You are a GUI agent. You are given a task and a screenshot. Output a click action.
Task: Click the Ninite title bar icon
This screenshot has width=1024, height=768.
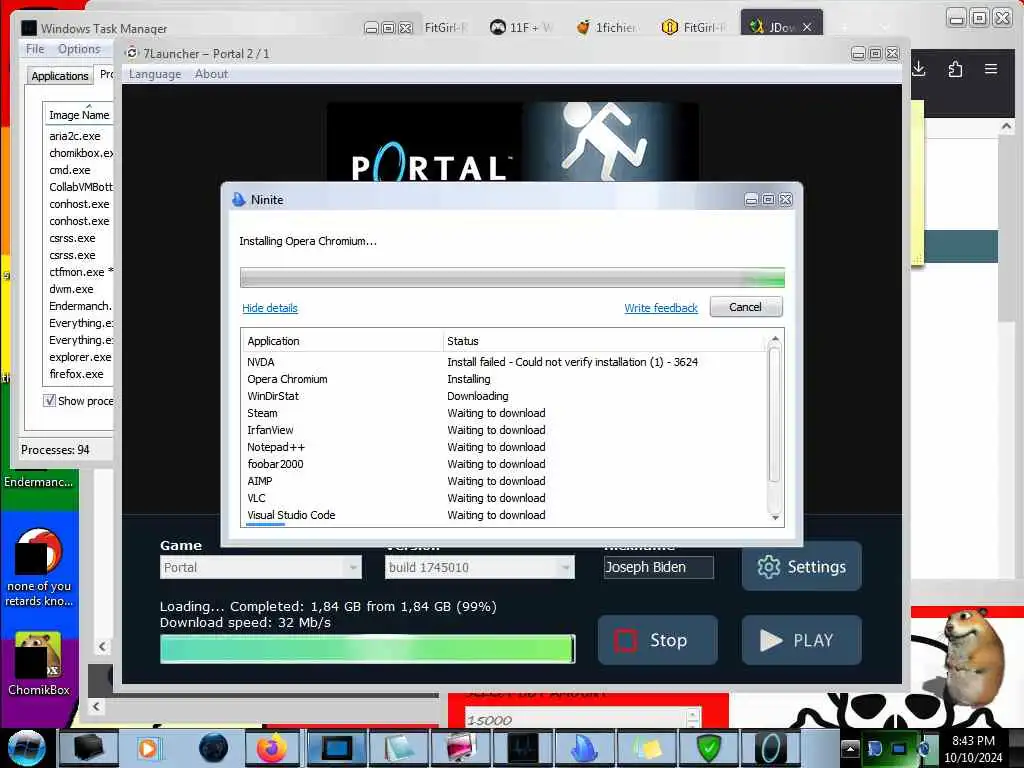pos(239,199)
